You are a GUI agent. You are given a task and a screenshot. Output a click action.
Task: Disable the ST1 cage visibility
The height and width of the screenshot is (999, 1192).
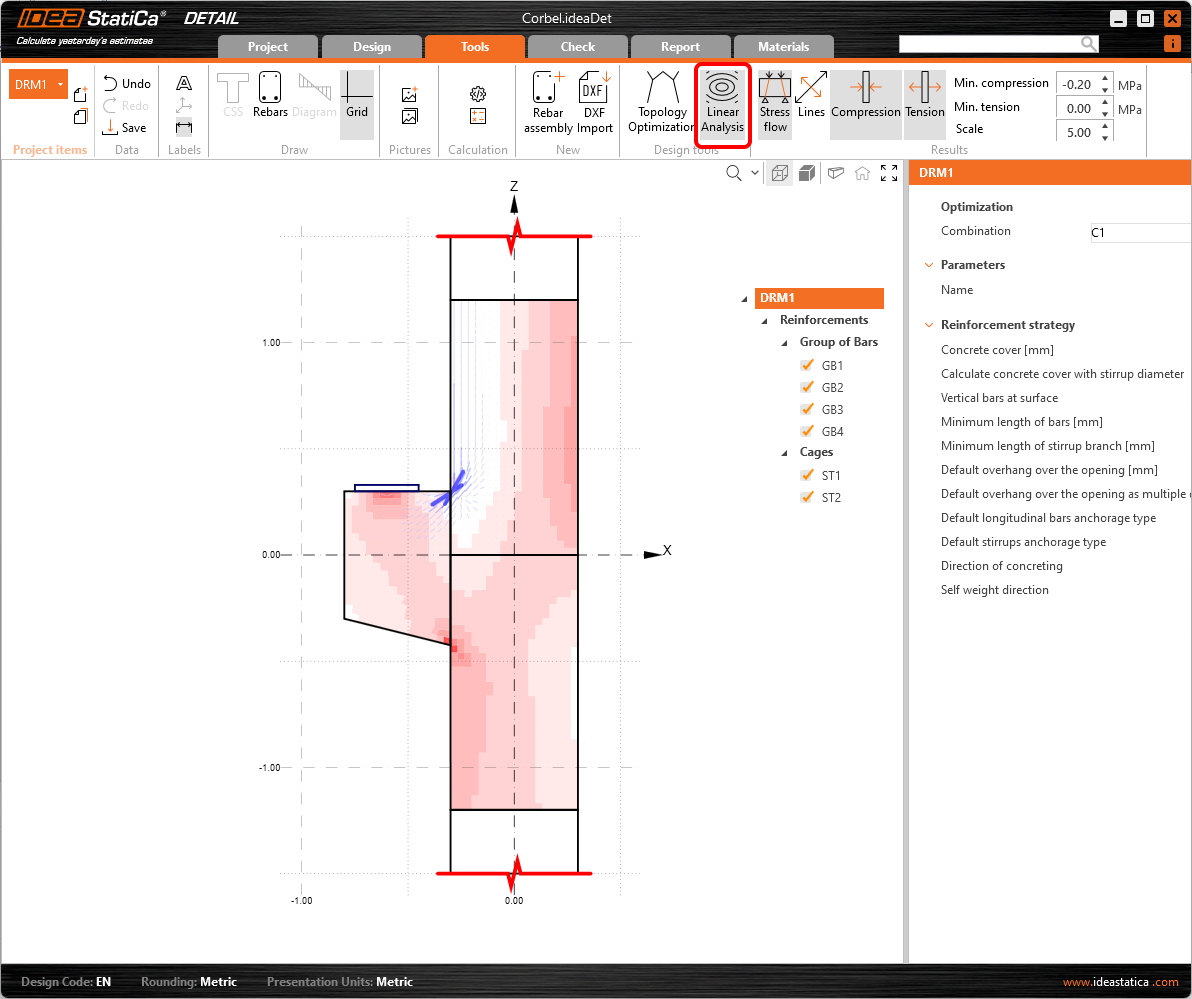click(x=808, y=475)
